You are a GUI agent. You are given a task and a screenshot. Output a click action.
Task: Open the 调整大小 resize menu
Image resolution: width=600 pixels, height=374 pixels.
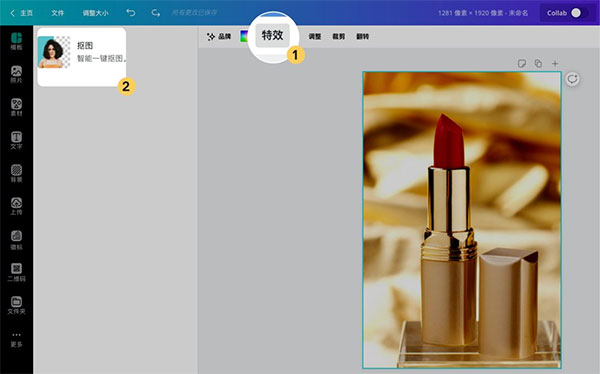click(95, 13)
